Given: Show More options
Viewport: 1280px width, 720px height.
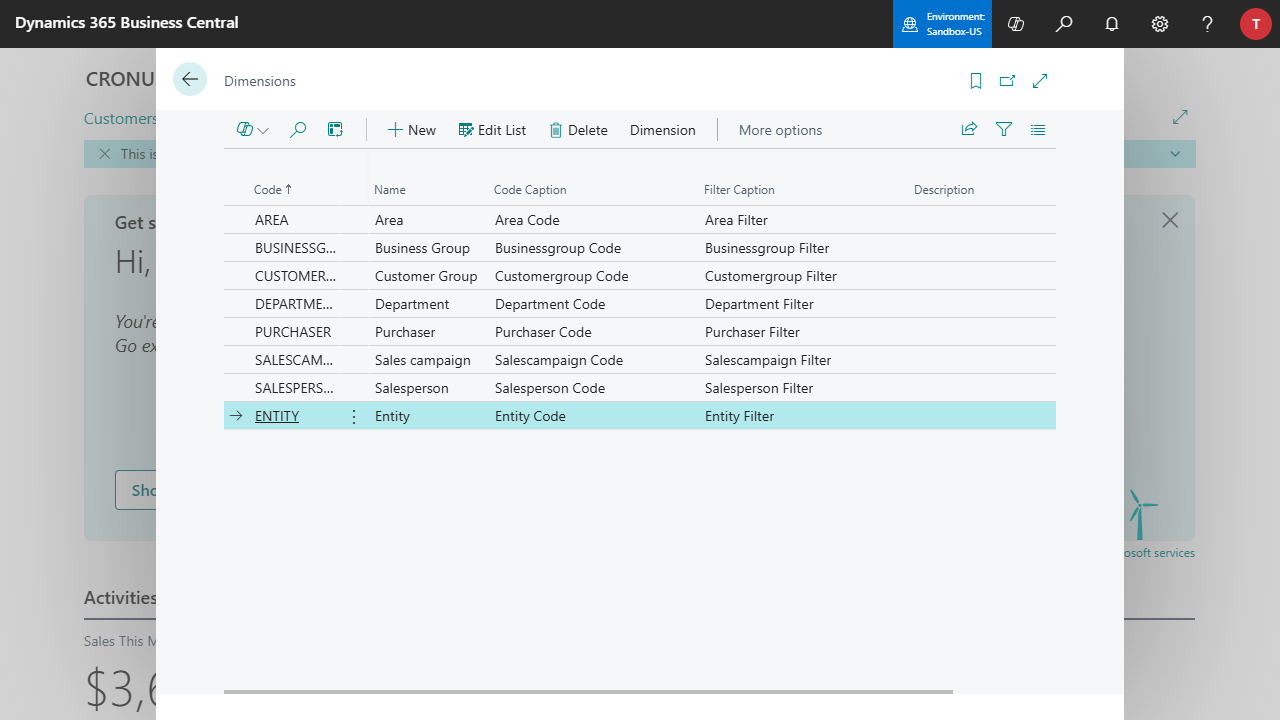Looking at the screenshot, I should [780, 130].
